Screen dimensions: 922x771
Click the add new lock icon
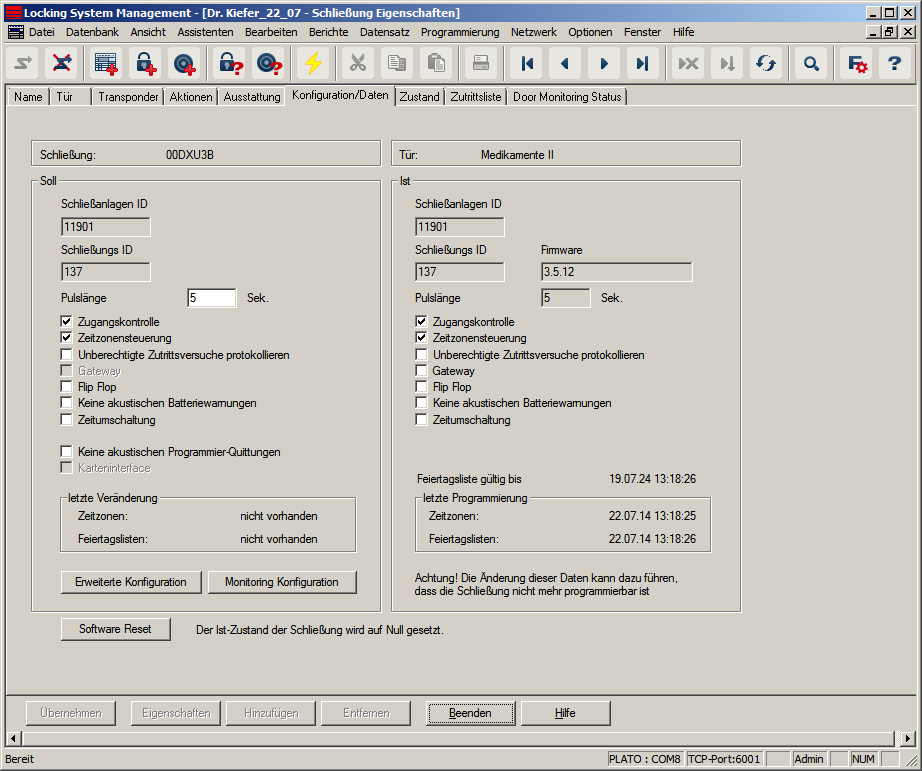[146, 63]
